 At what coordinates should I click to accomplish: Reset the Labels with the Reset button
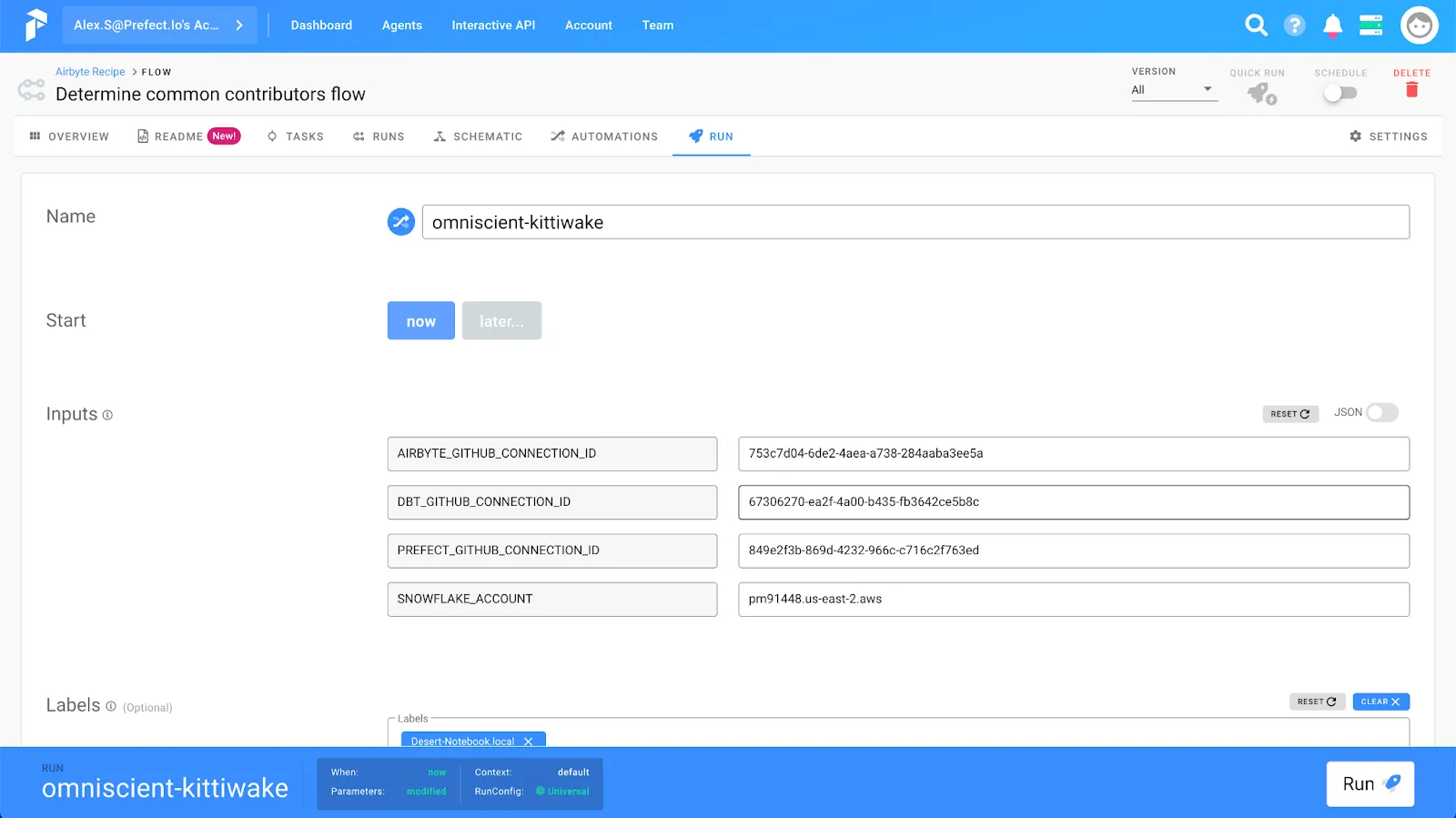tap(1317, 702)
